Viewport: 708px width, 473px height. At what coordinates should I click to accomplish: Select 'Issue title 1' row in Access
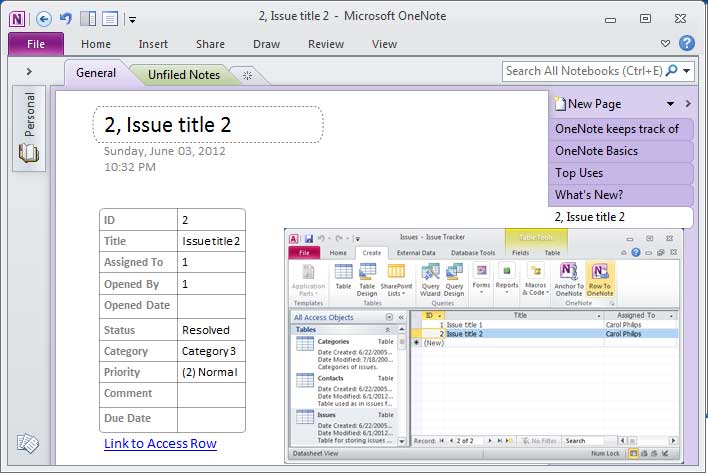549,325
